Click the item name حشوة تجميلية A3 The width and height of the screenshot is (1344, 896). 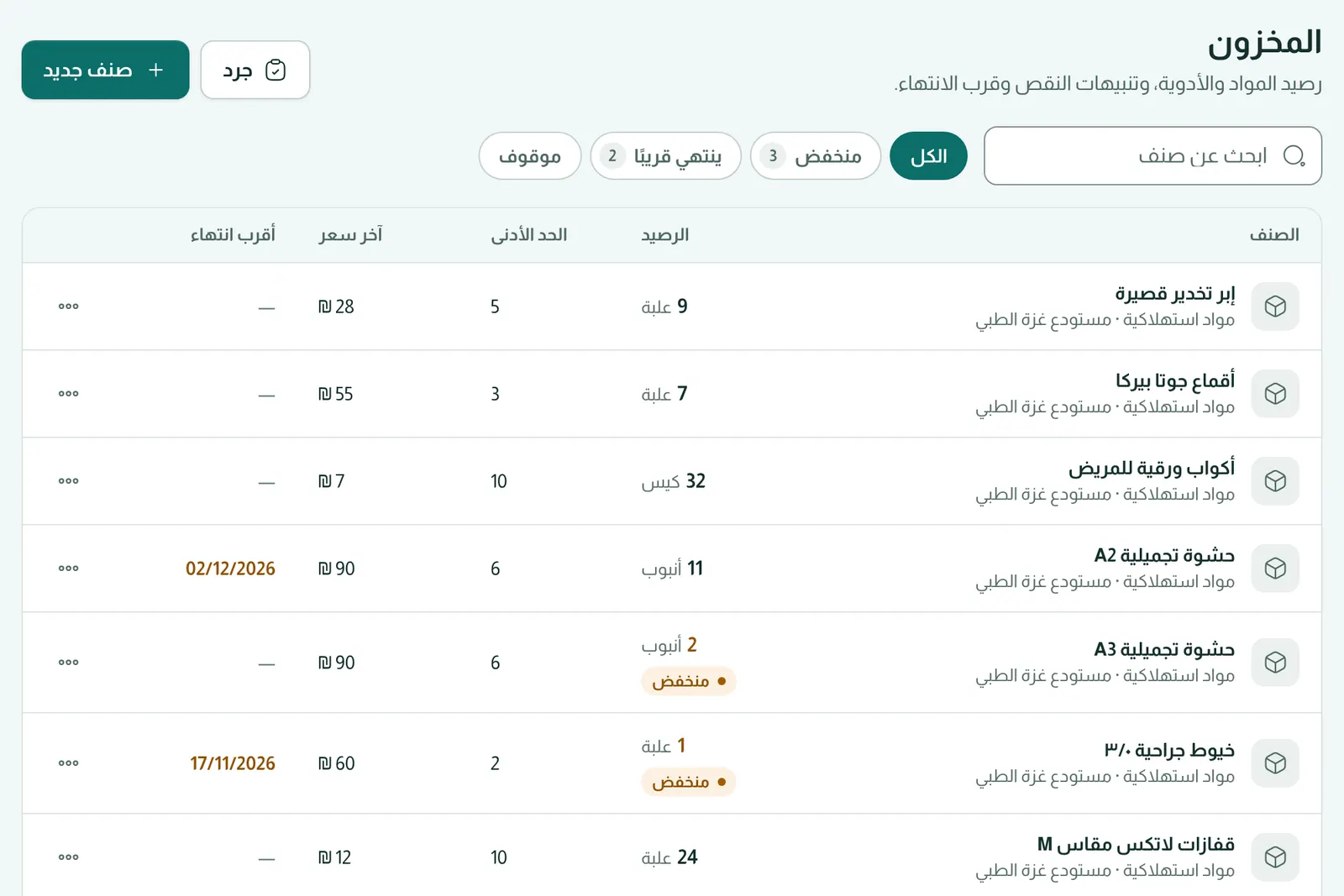click(1164, 649)
